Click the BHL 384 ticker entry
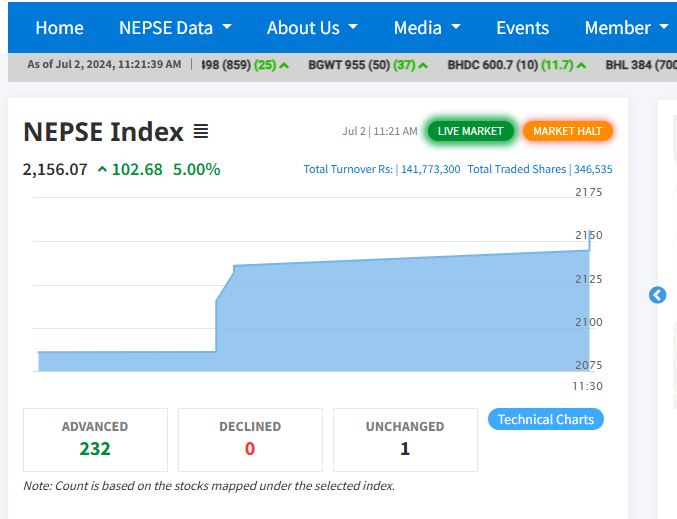 coord(641,65)
